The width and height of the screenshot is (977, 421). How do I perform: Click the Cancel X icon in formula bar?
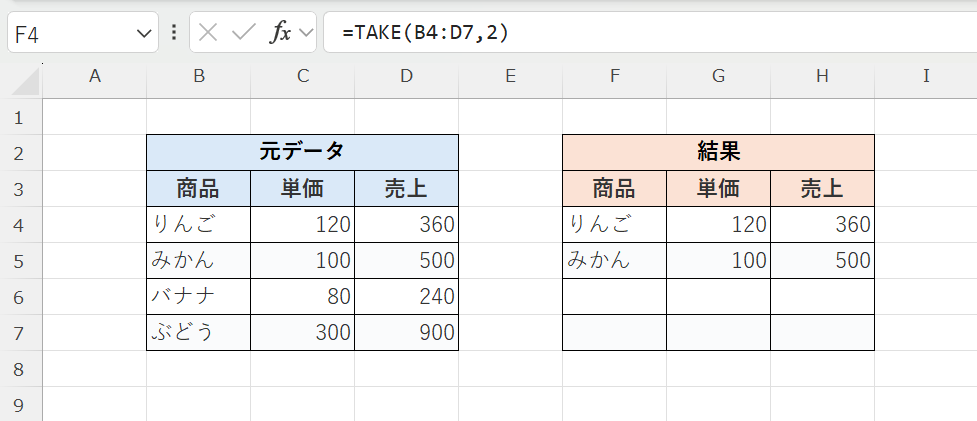[208, 32]
